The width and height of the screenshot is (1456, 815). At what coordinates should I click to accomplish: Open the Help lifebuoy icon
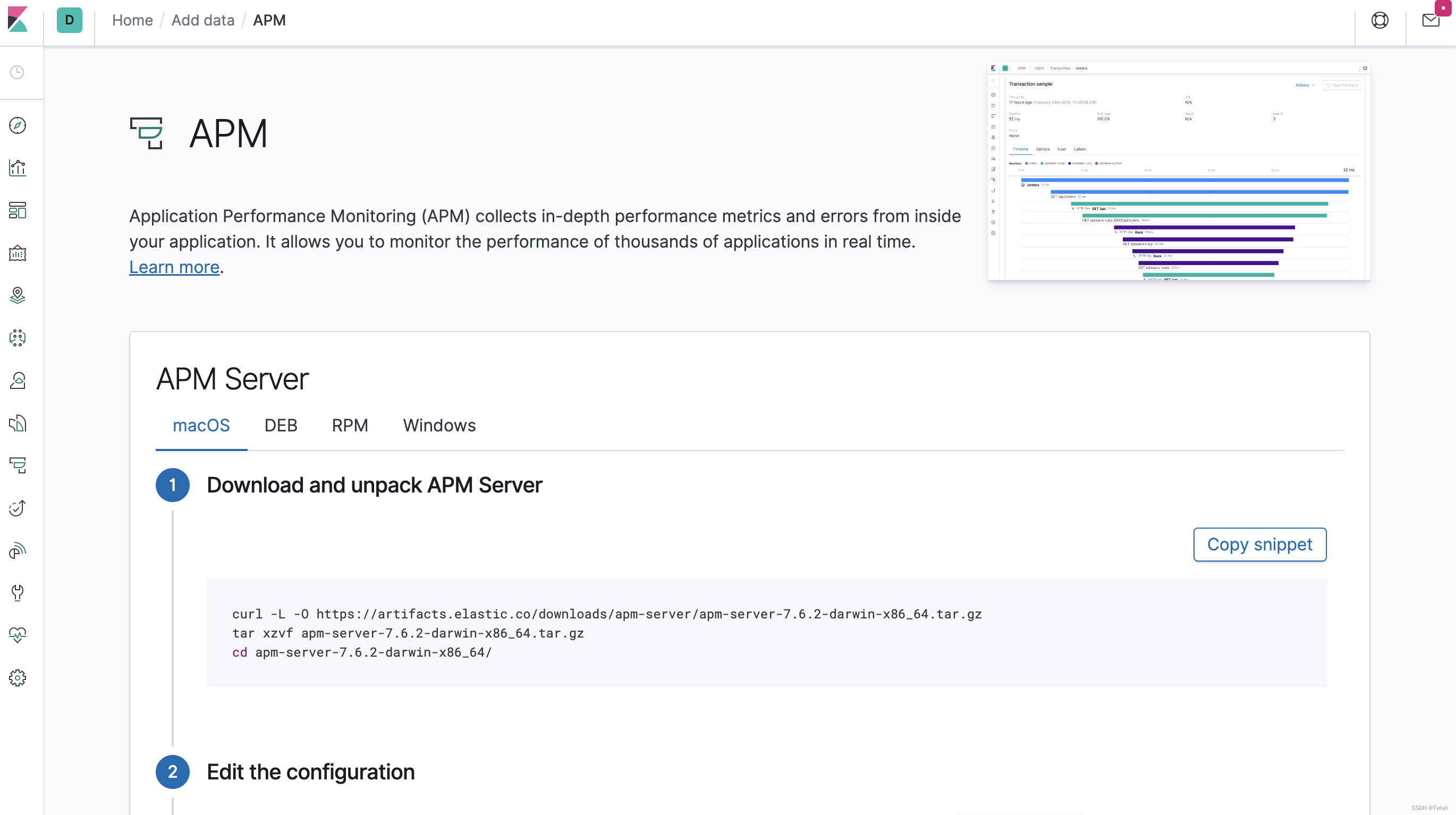1379,20
